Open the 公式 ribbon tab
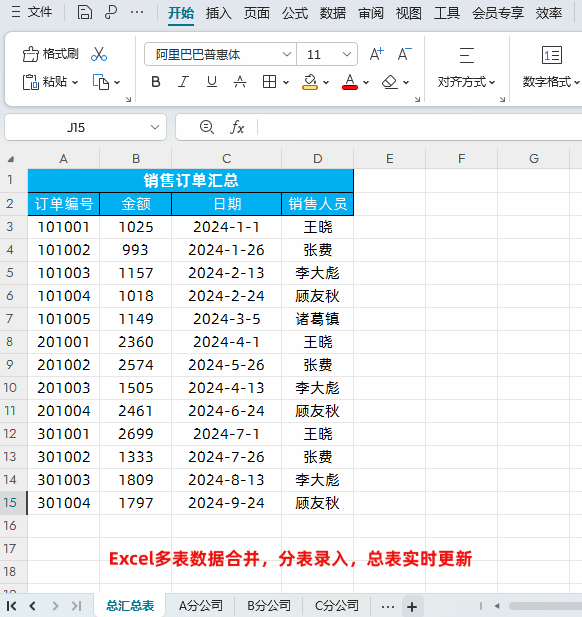This screenshot has height=617, width=582. (295, 13)
